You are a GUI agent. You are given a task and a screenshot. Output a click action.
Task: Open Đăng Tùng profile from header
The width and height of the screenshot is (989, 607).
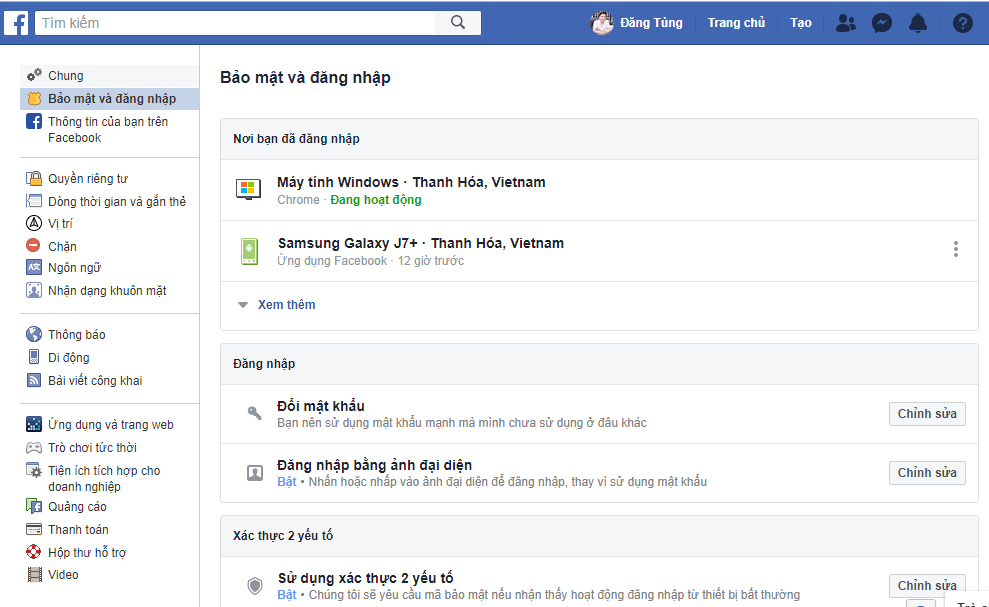coord(637,23)
